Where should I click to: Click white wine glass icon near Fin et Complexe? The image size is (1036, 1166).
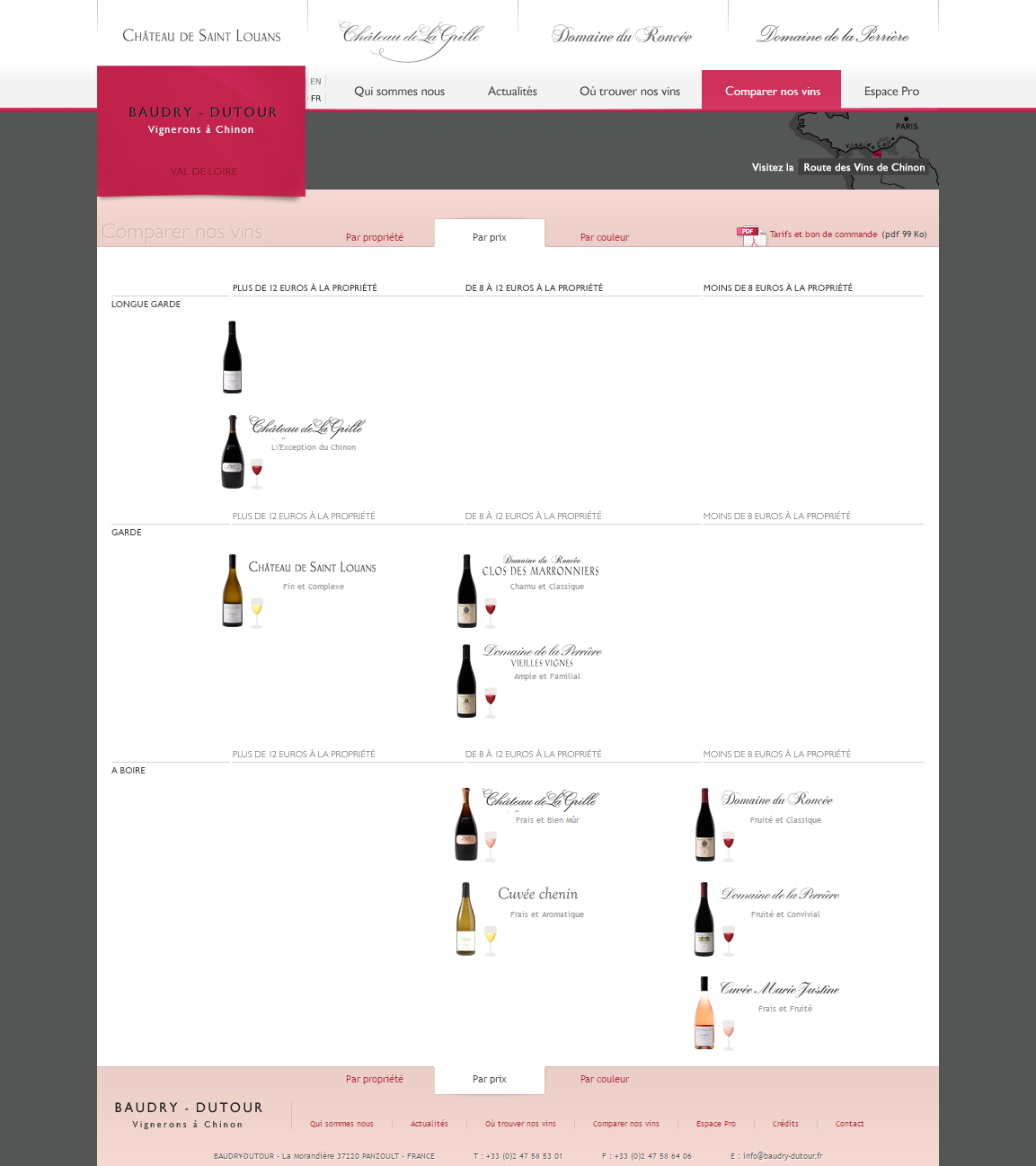coord(257,613)
